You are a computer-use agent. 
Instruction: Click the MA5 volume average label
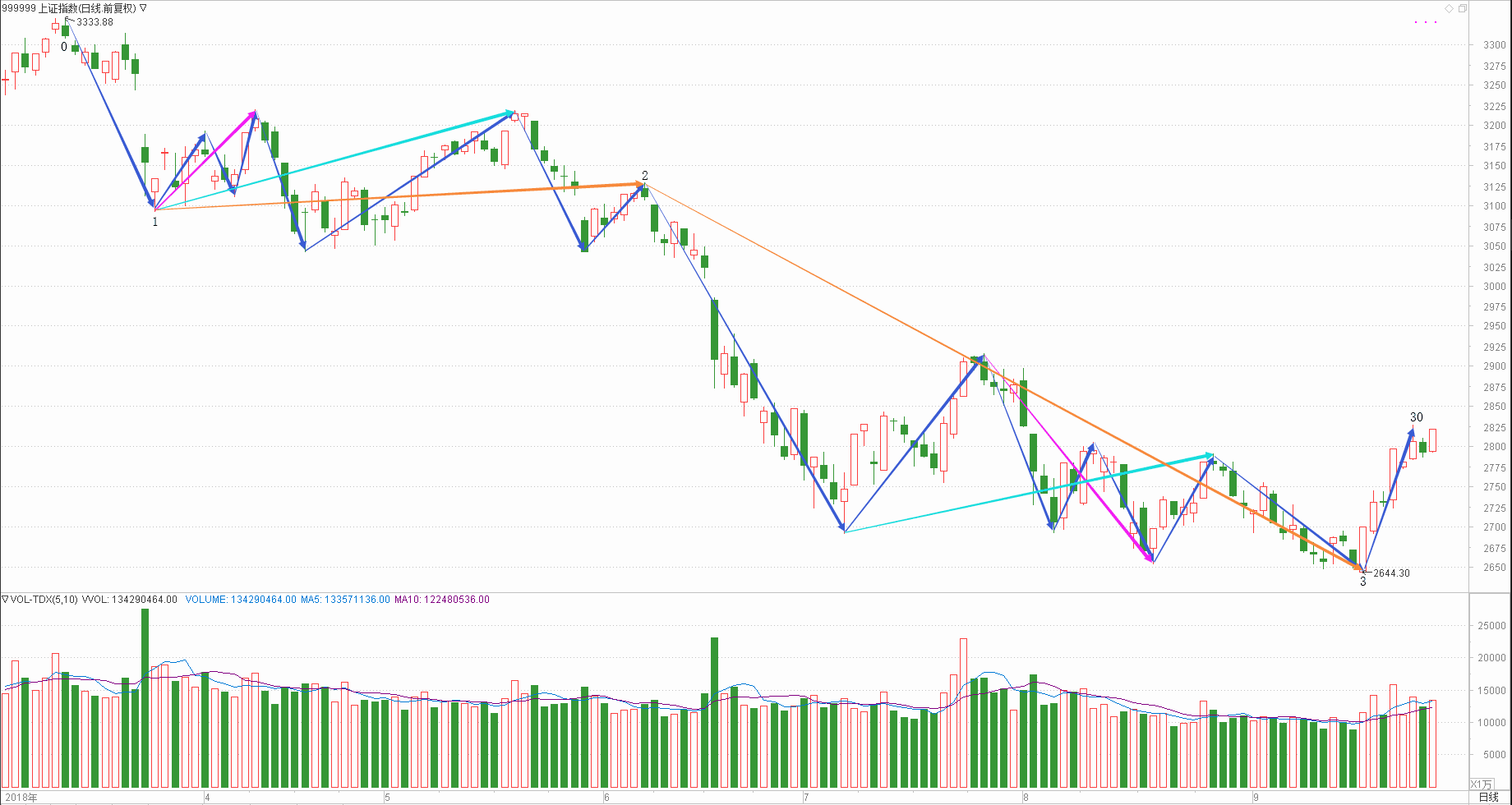tap(345, 600)
